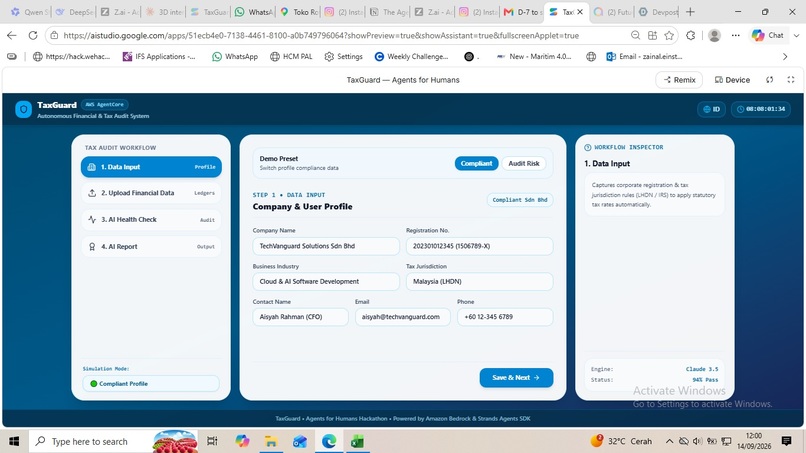Click the Registration No. field

pyautogui.click(x=480, y=246)
